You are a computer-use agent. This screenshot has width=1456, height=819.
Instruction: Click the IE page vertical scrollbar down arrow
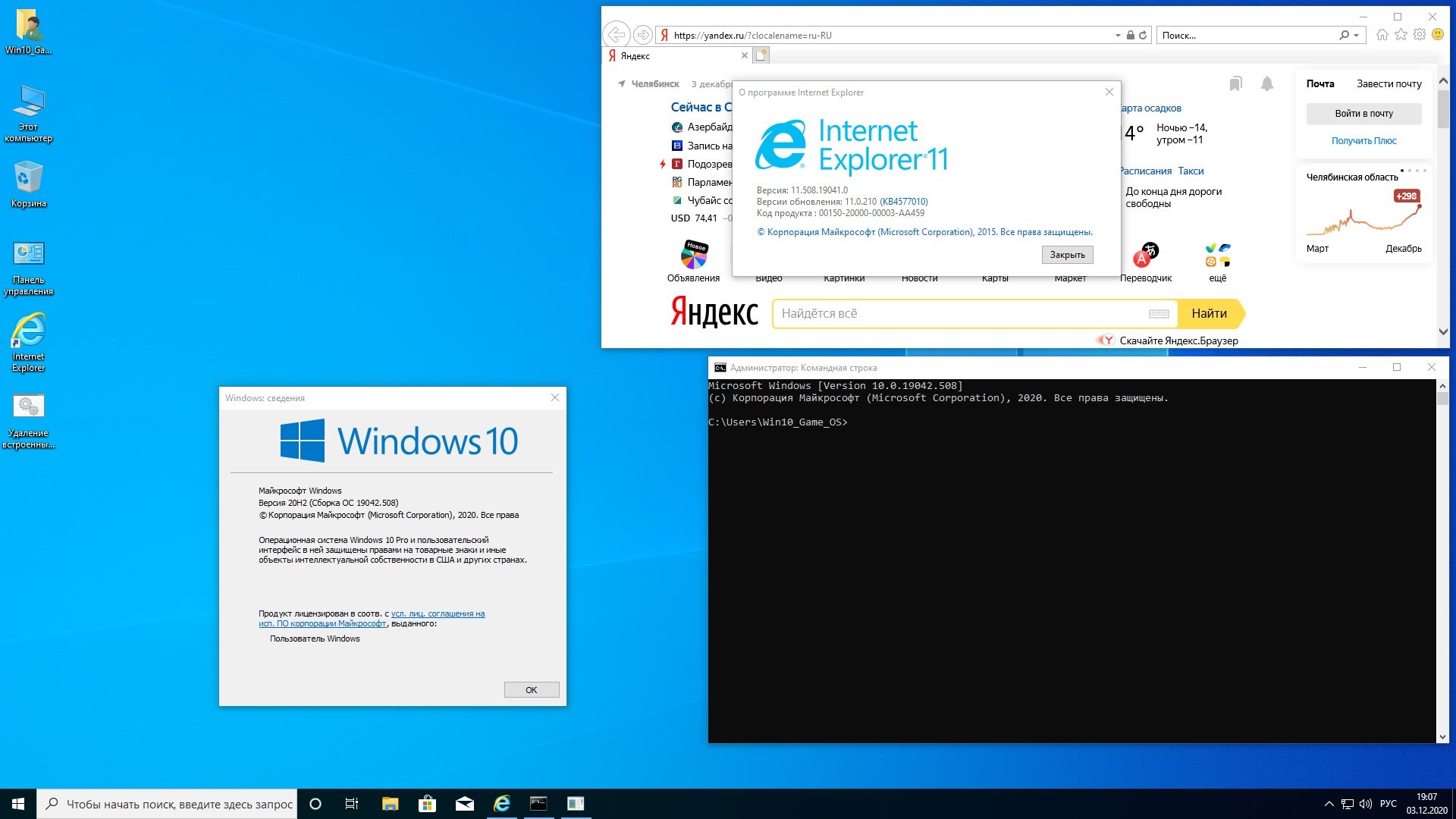1442,331
